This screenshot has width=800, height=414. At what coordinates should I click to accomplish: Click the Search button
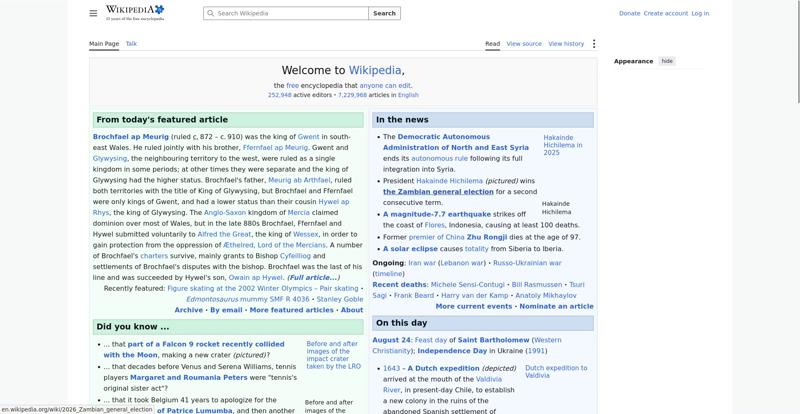[384, 13]
